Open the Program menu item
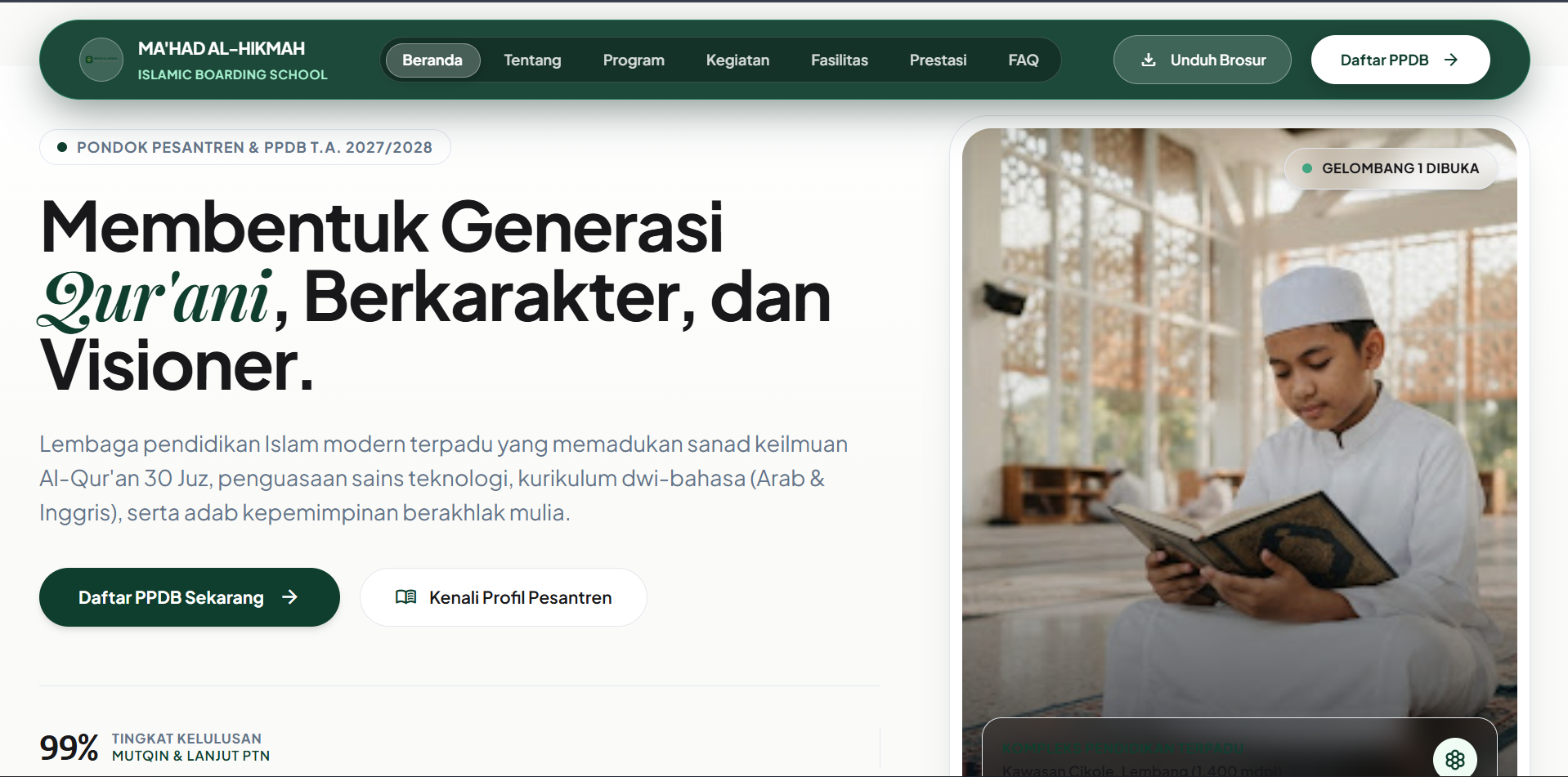This screenshot has height=777, width=1568. point(634,60)
